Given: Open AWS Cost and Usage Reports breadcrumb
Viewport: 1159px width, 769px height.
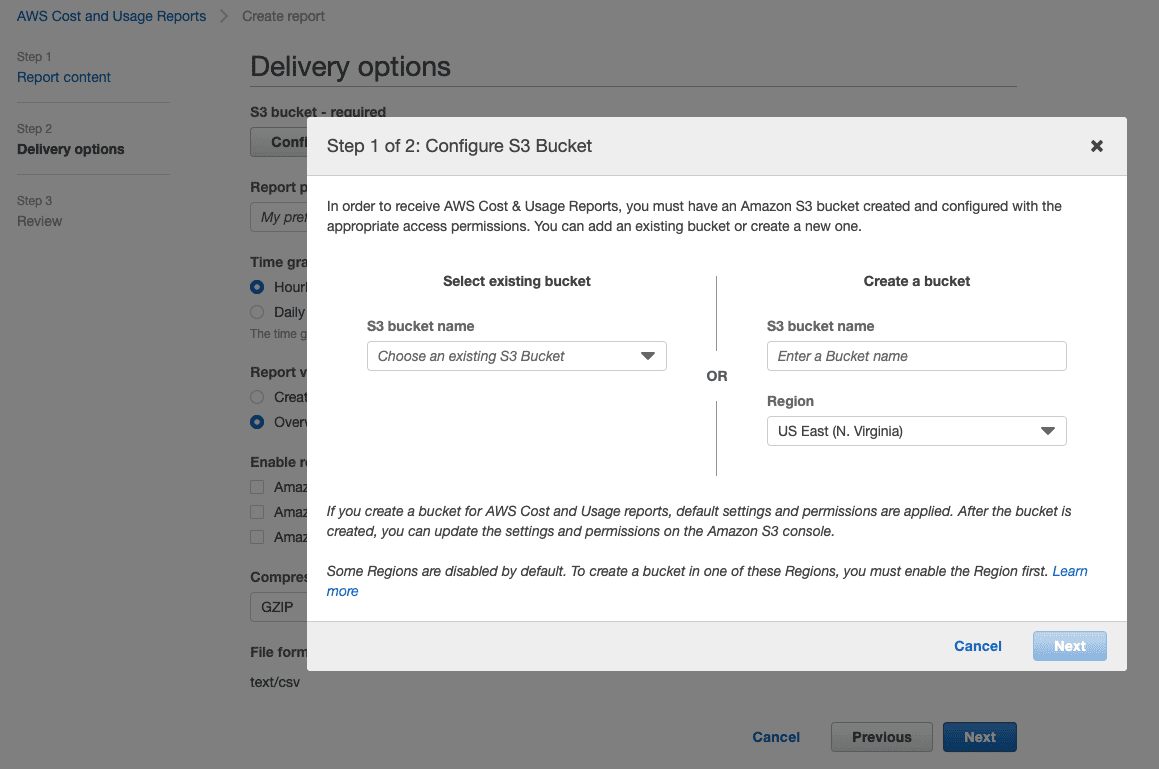Looking at the screenshot, I should (x=111, y=16).
